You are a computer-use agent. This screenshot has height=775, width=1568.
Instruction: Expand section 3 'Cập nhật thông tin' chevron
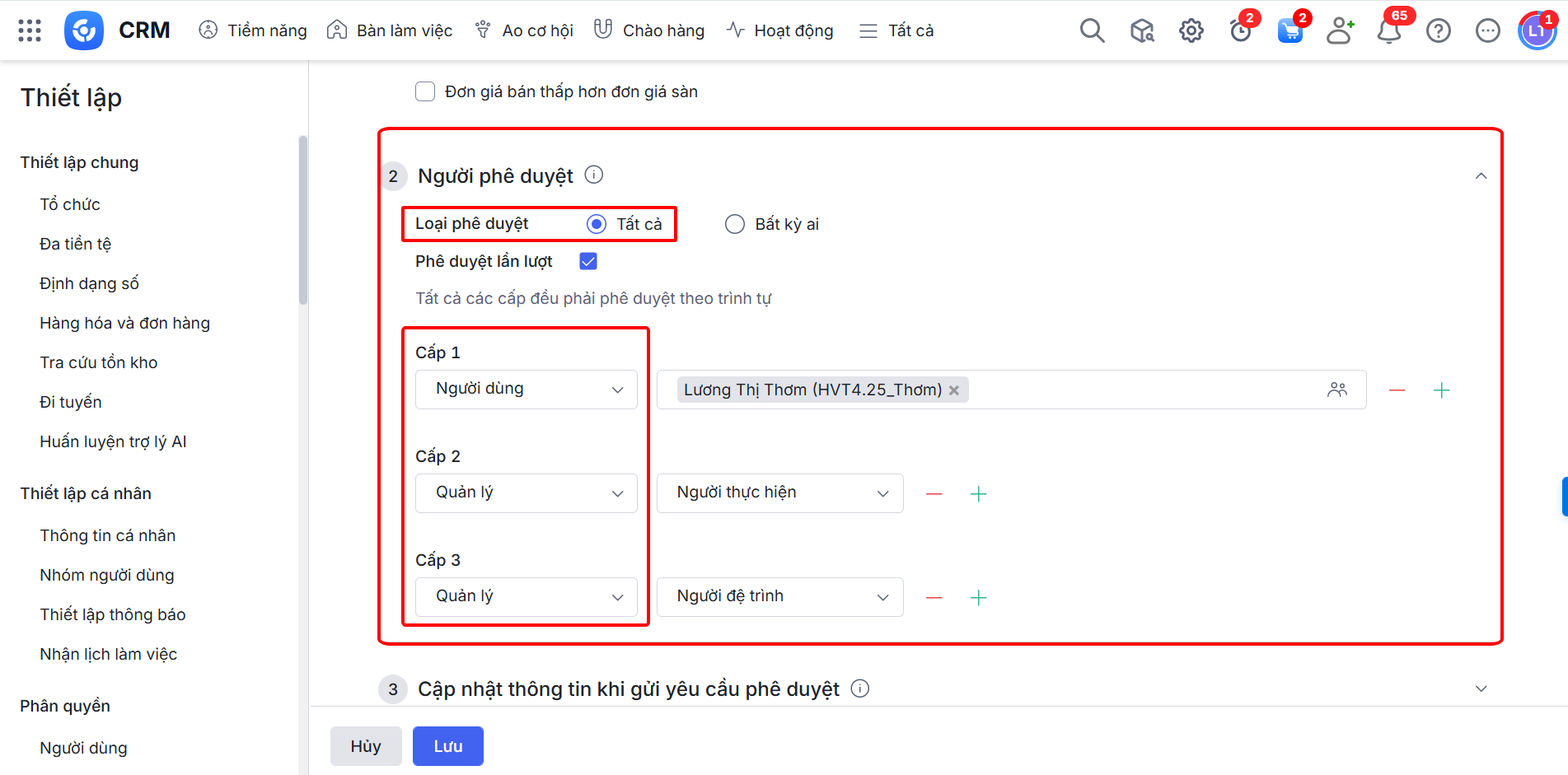coord(1481,689)
